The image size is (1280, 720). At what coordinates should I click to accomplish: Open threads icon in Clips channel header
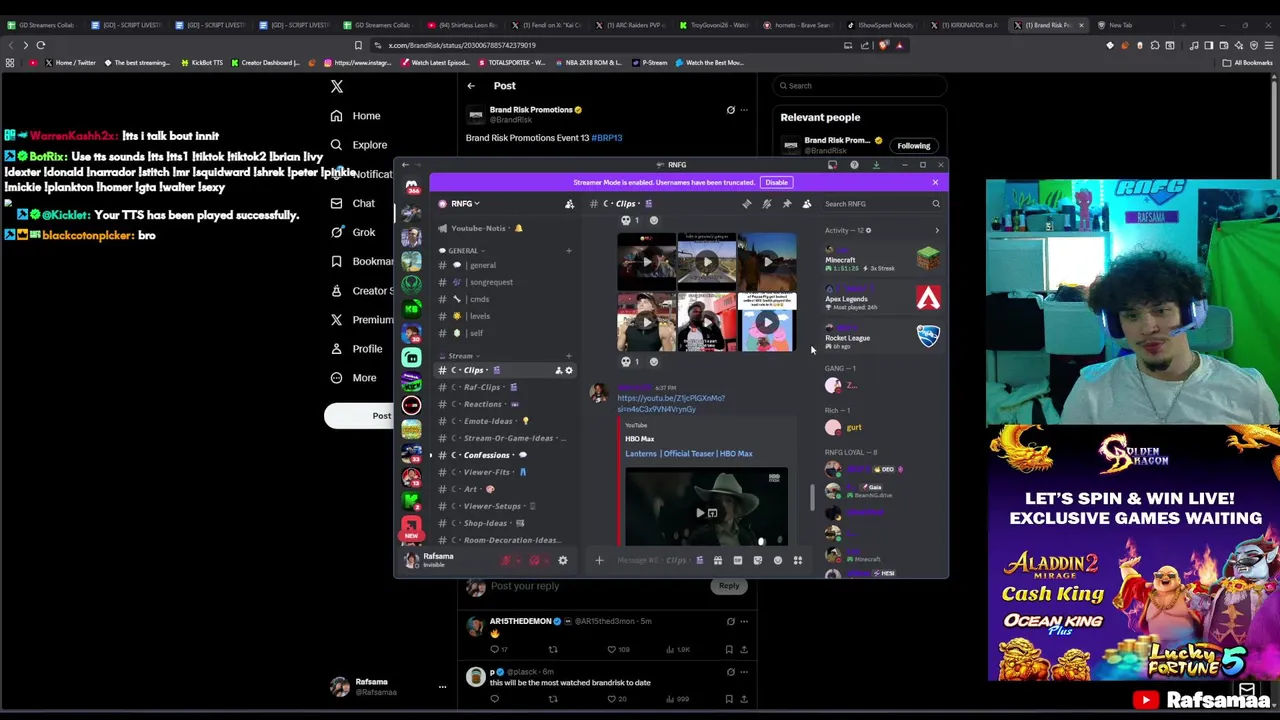[x=746, y=204]
